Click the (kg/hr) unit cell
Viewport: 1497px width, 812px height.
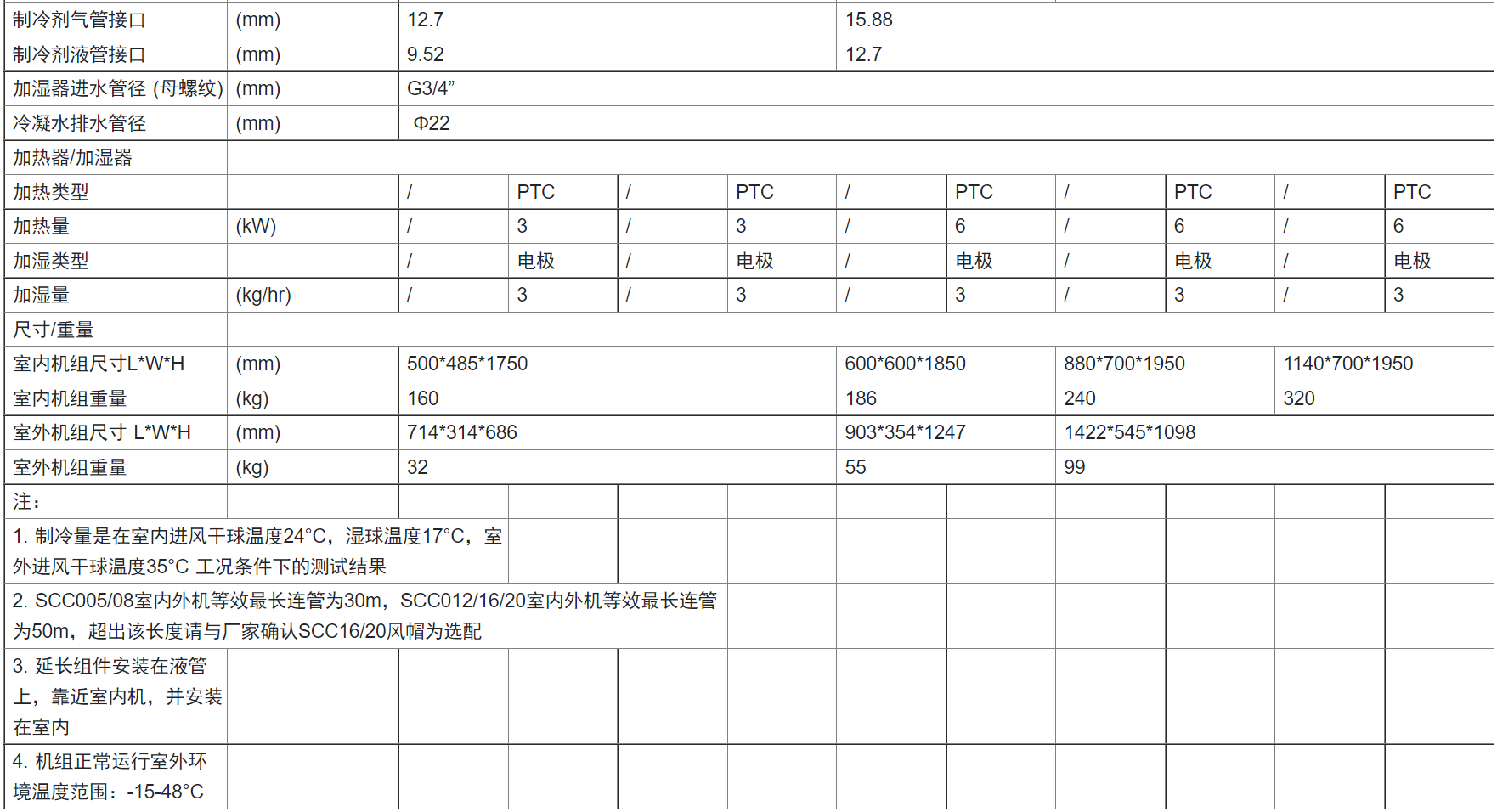click(x=263, y=295)
